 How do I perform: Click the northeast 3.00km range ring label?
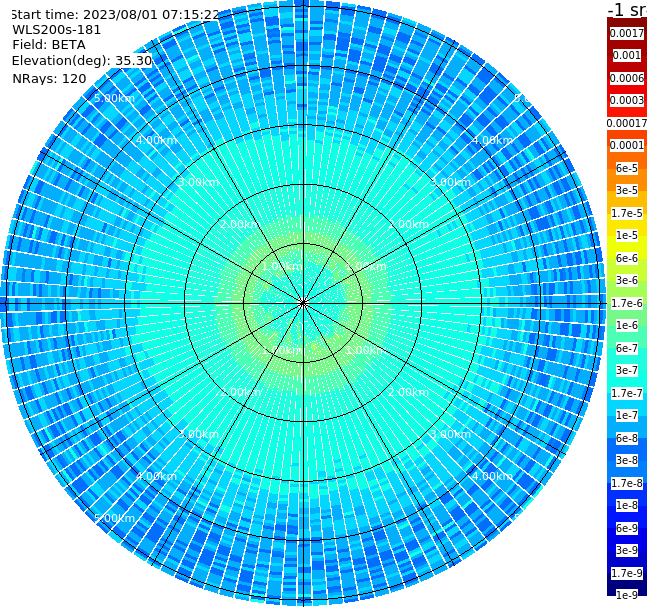(x=450, y=182)
